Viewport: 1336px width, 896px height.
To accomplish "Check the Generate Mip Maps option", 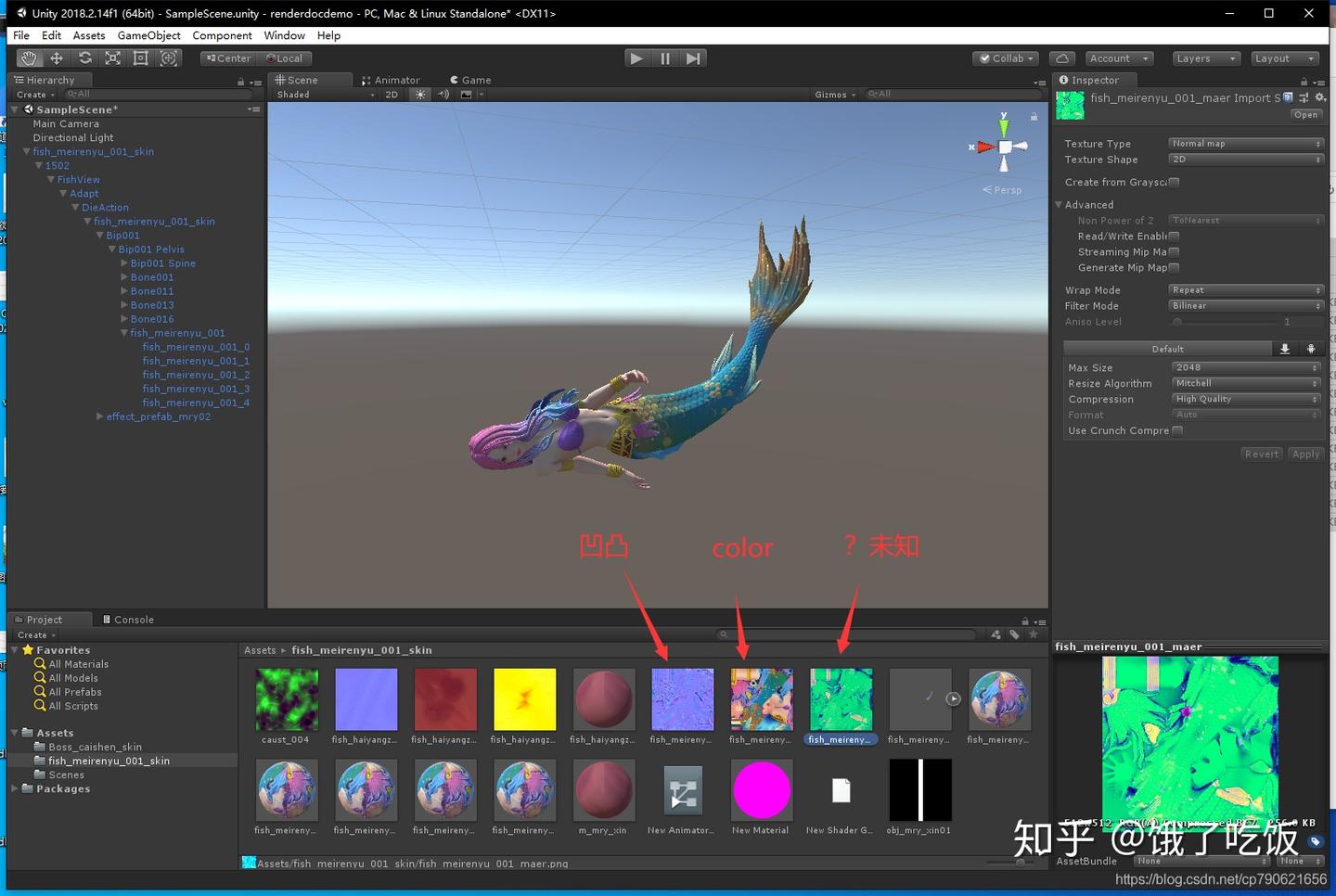I will (1174, 267).
